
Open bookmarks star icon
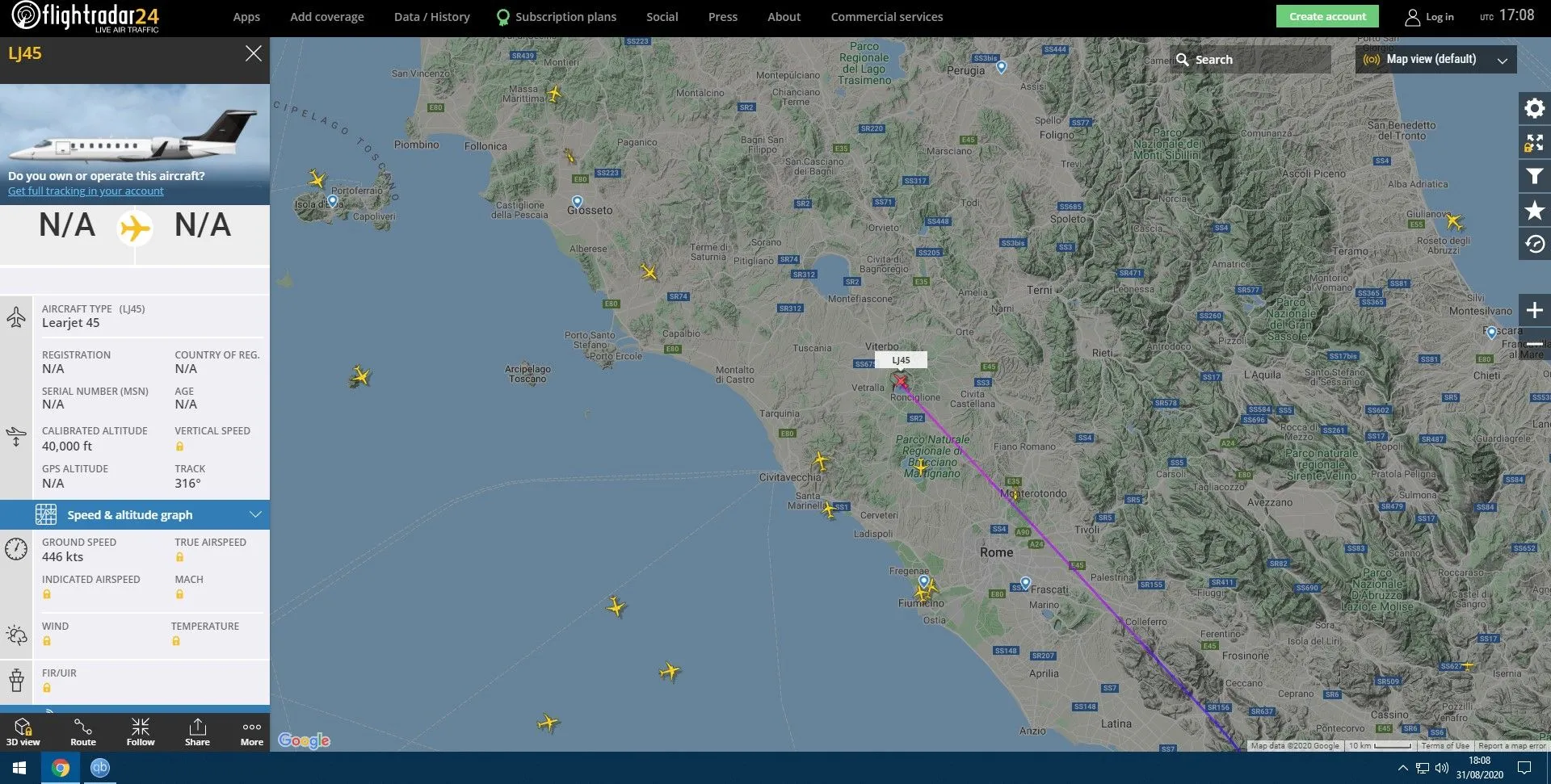1534,211
